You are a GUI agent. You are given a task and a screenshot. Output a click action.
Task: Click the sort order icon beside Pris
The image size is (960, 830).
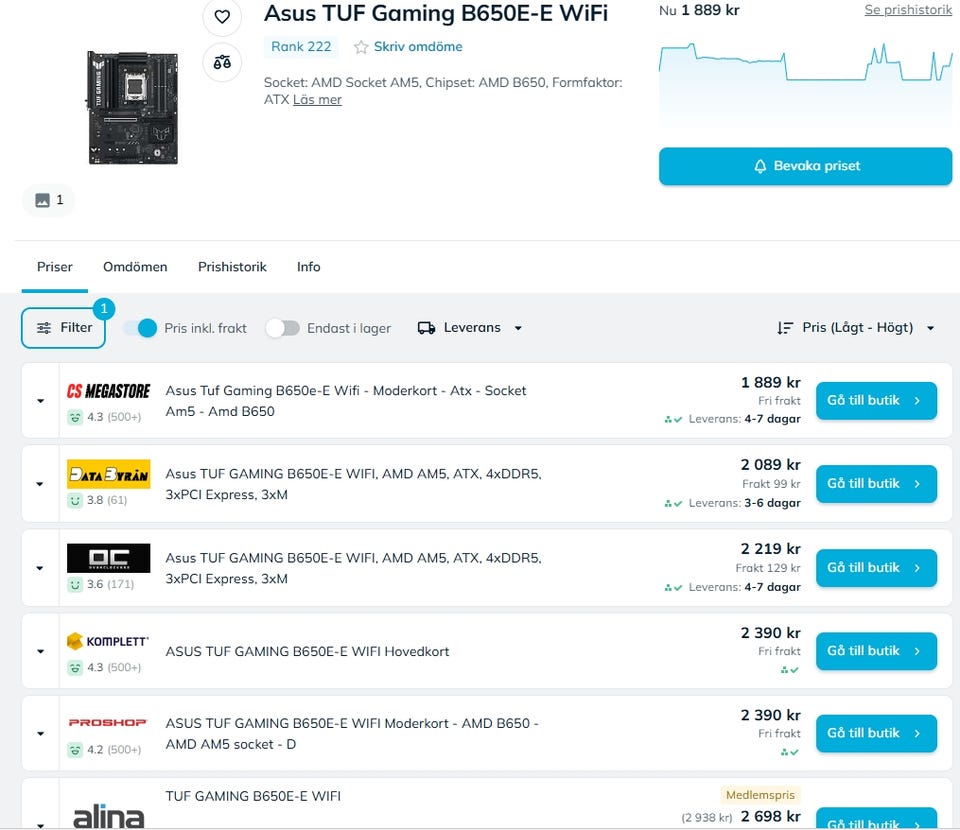tap(785, 328)
